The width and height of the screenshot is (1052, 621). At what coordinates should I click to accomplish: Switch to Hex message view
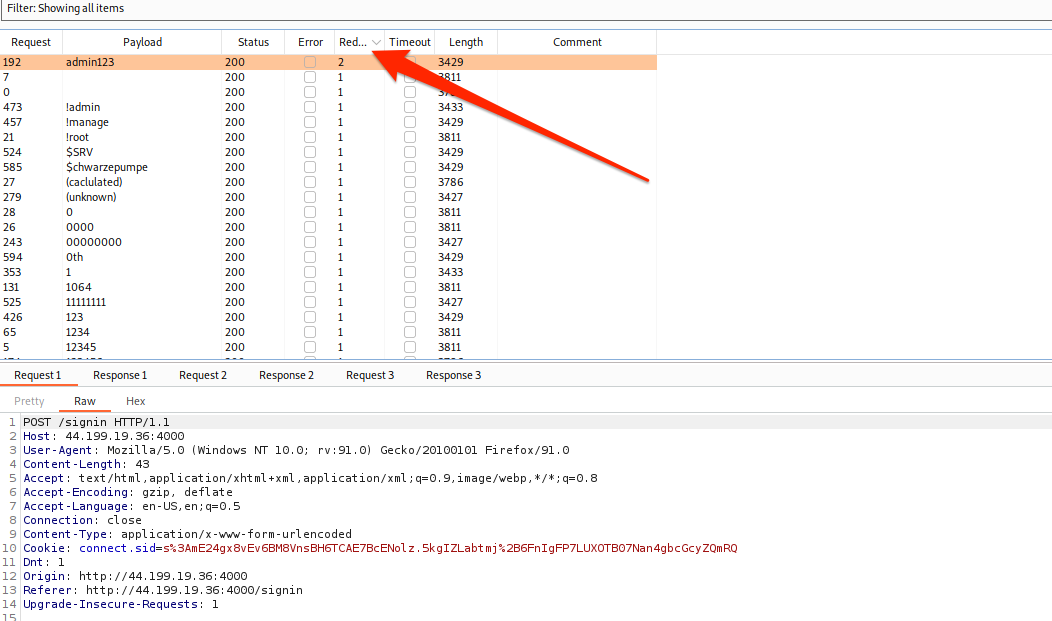tap(136, 401)
